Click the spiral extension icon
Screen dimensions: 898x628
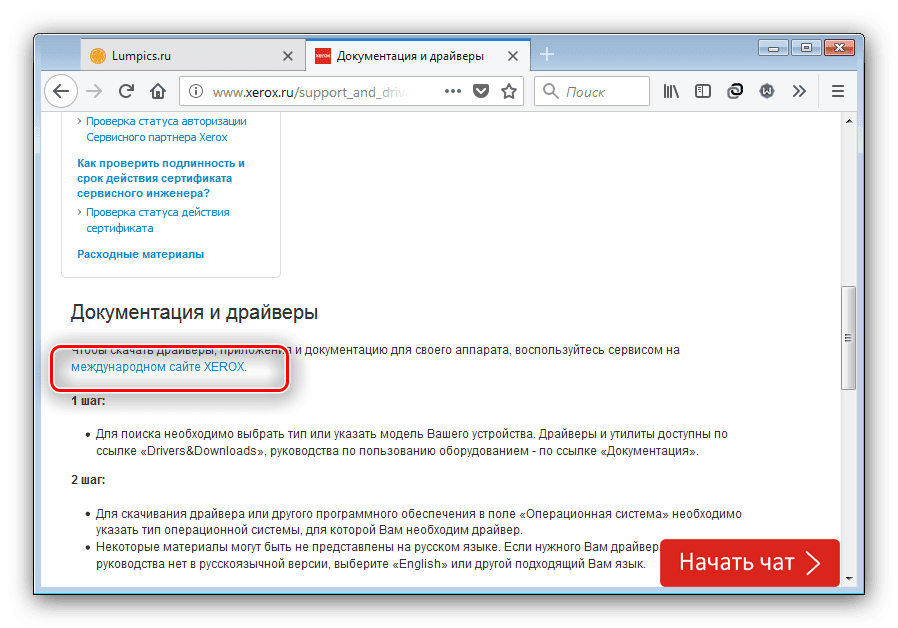pos(735,91)
